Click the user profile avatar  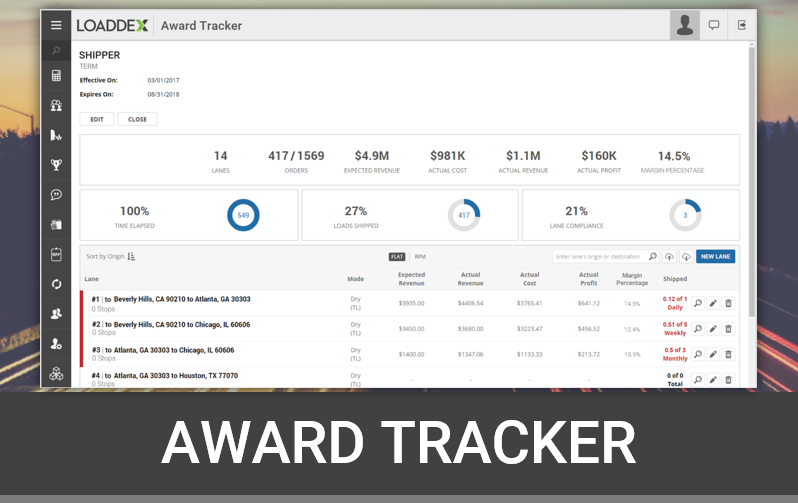coord(684,25)
